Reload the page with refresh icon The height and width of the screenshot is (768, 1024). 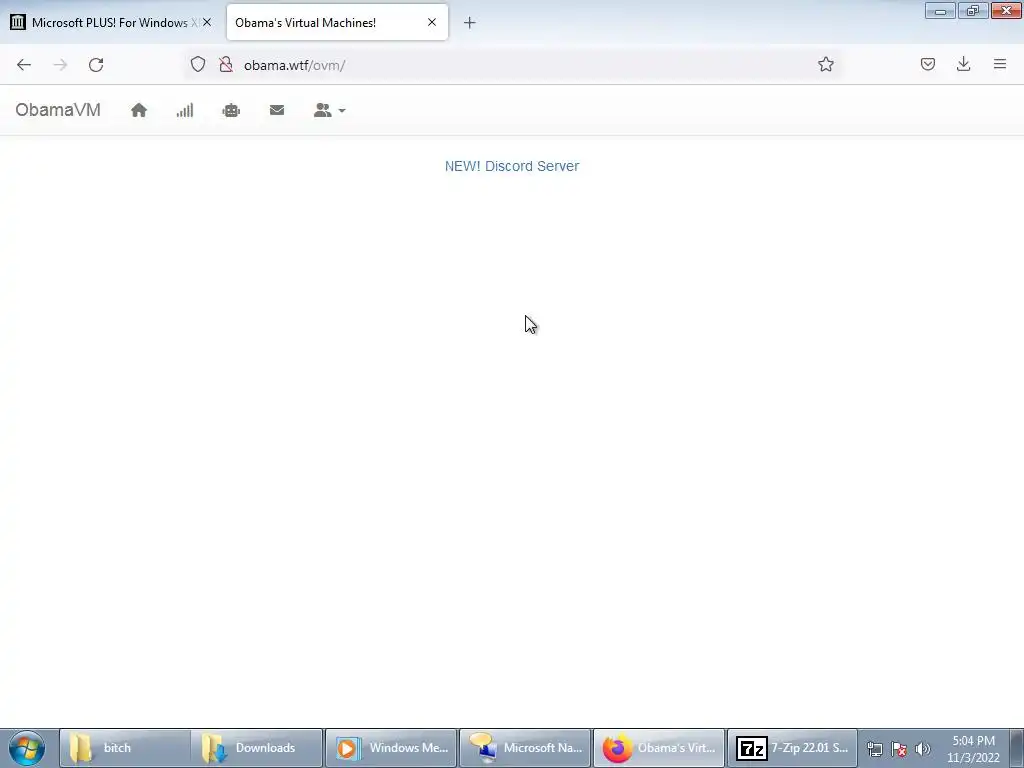click(96, 65)
